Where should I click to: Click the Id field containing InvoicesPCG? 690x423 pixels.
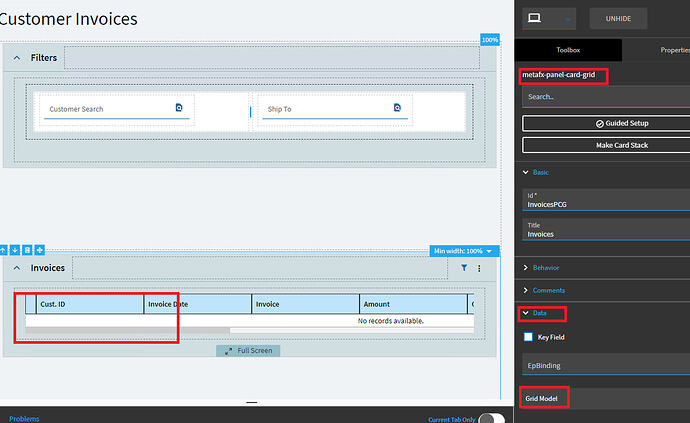coord(606,200)
